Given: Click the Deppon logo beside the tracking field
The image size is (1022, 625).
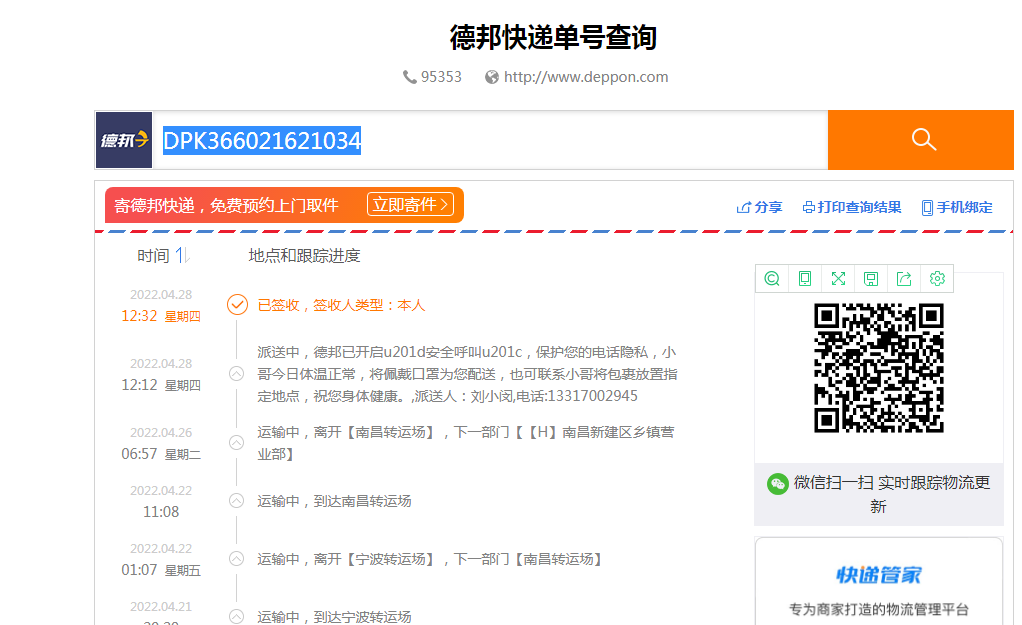Looking at the screenshot, I should 124,140.
